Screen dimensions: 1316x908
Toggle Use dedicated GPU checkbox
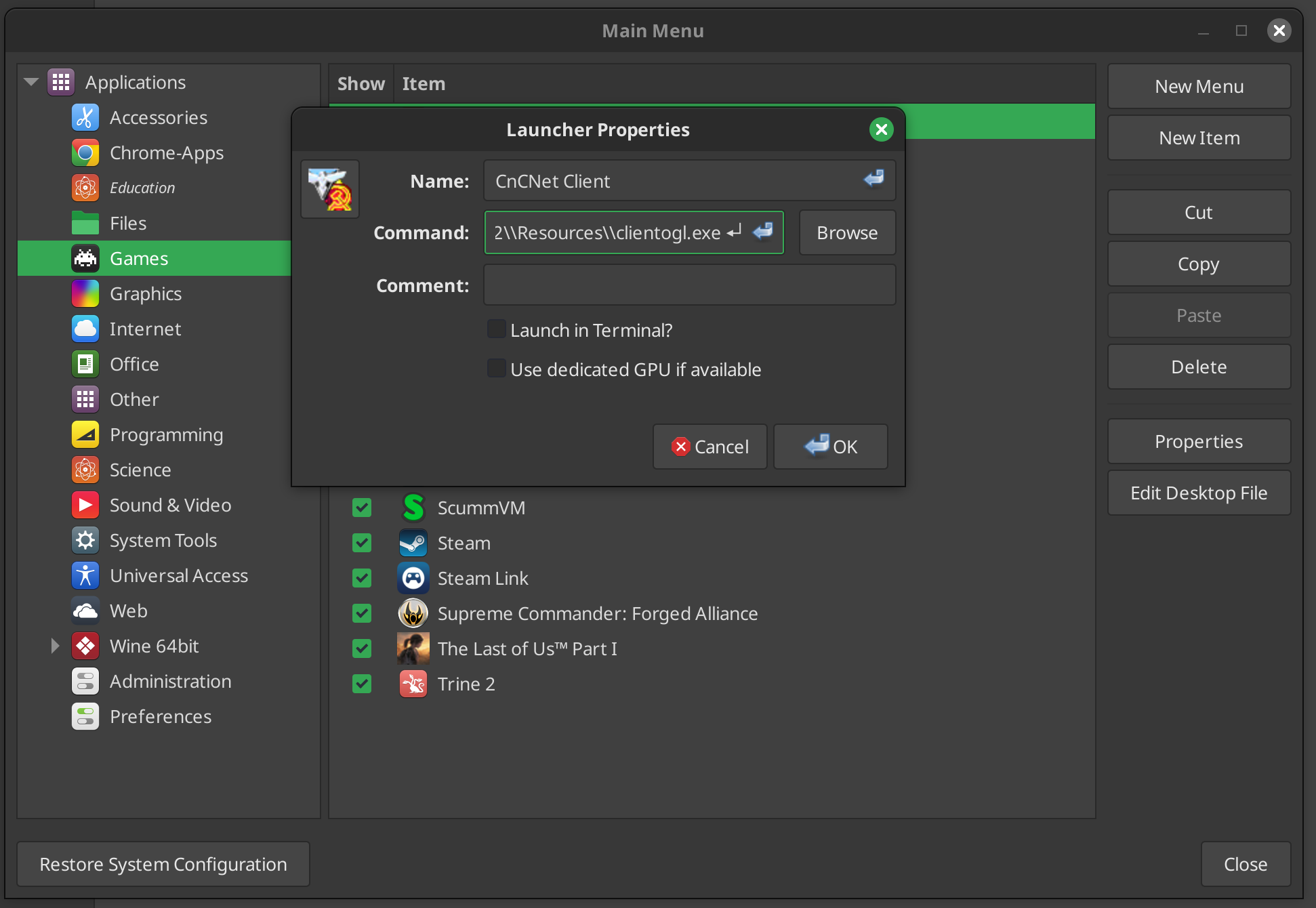click(x=497, y=369)
